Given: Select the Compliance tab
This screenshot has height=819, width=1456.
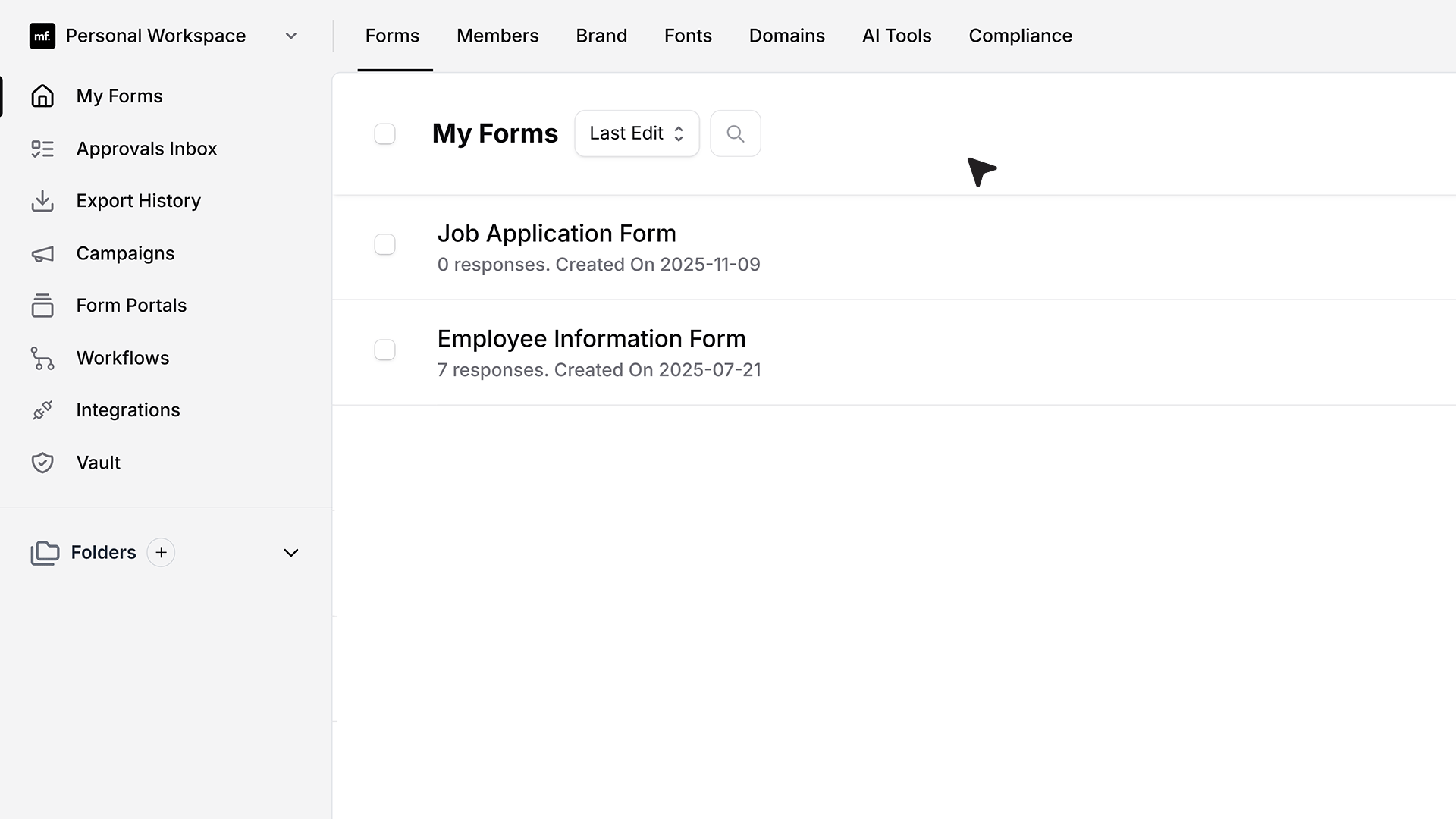Looking at the screenshot, I should tap(1021, 36).
